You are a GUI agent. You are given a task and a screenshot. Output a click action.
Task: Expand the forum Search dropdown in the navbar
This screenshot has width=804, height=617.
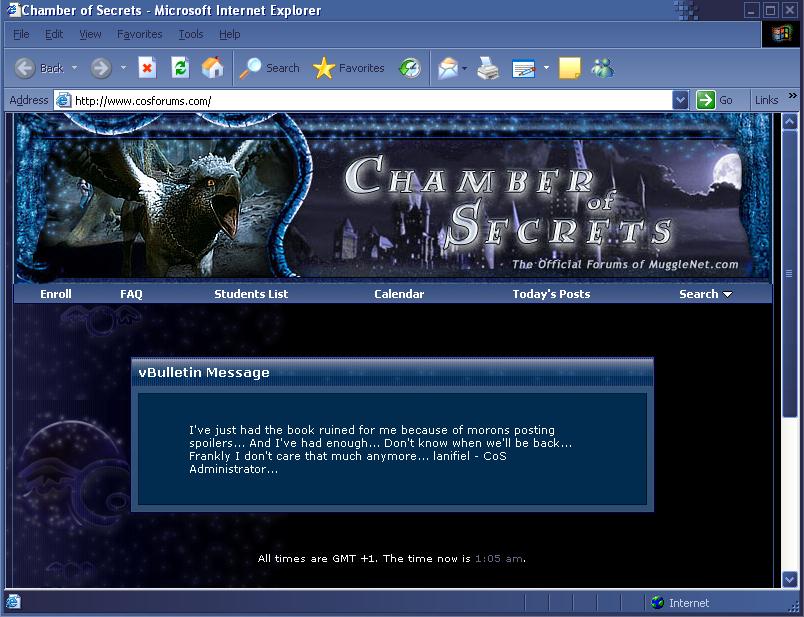click(x=706, y=294)
